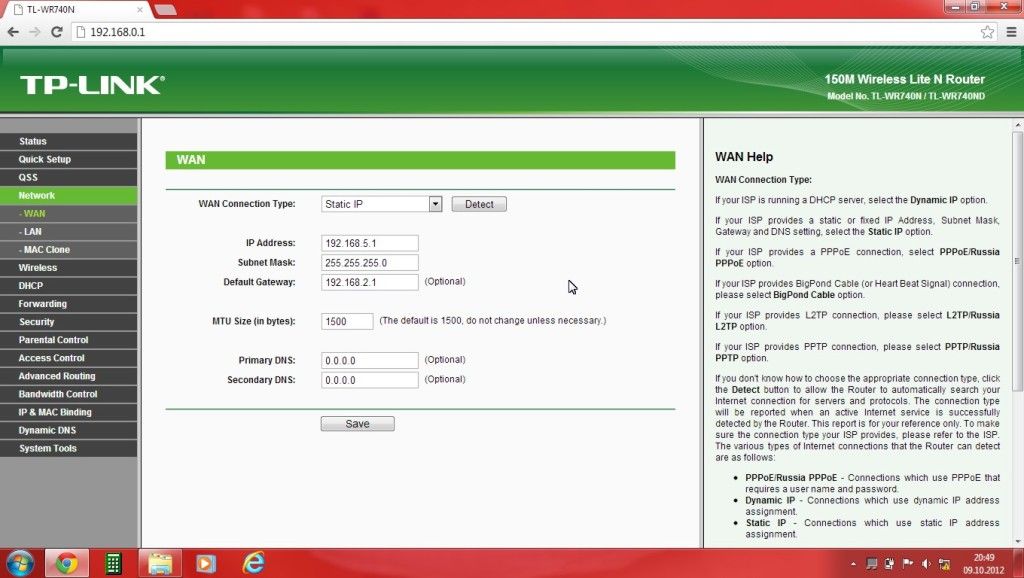Open System Tools menu
Viewport: 1024px width, 578px height.
69,448
